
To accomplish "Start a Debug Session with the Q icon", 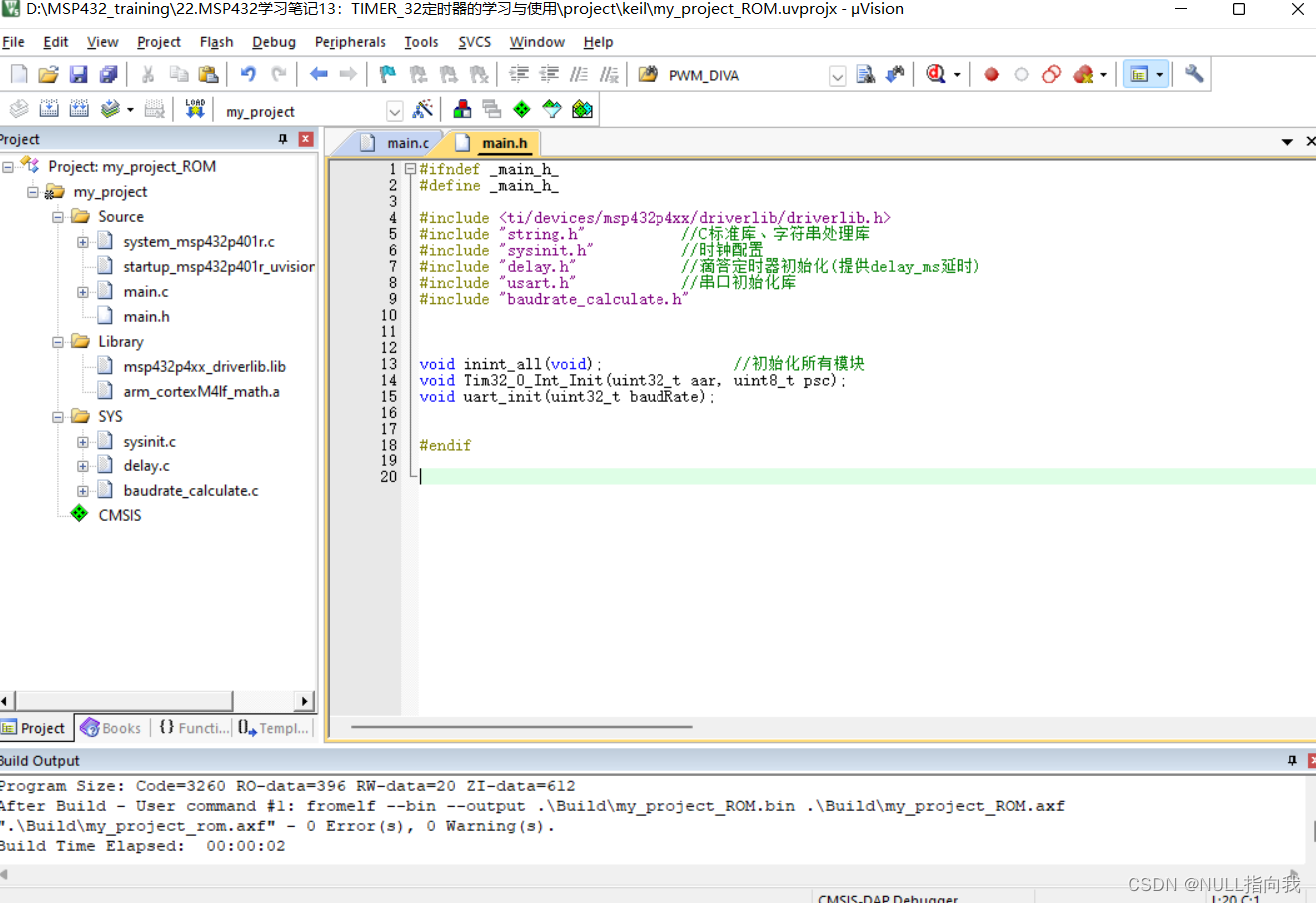I will click(933, 74).
